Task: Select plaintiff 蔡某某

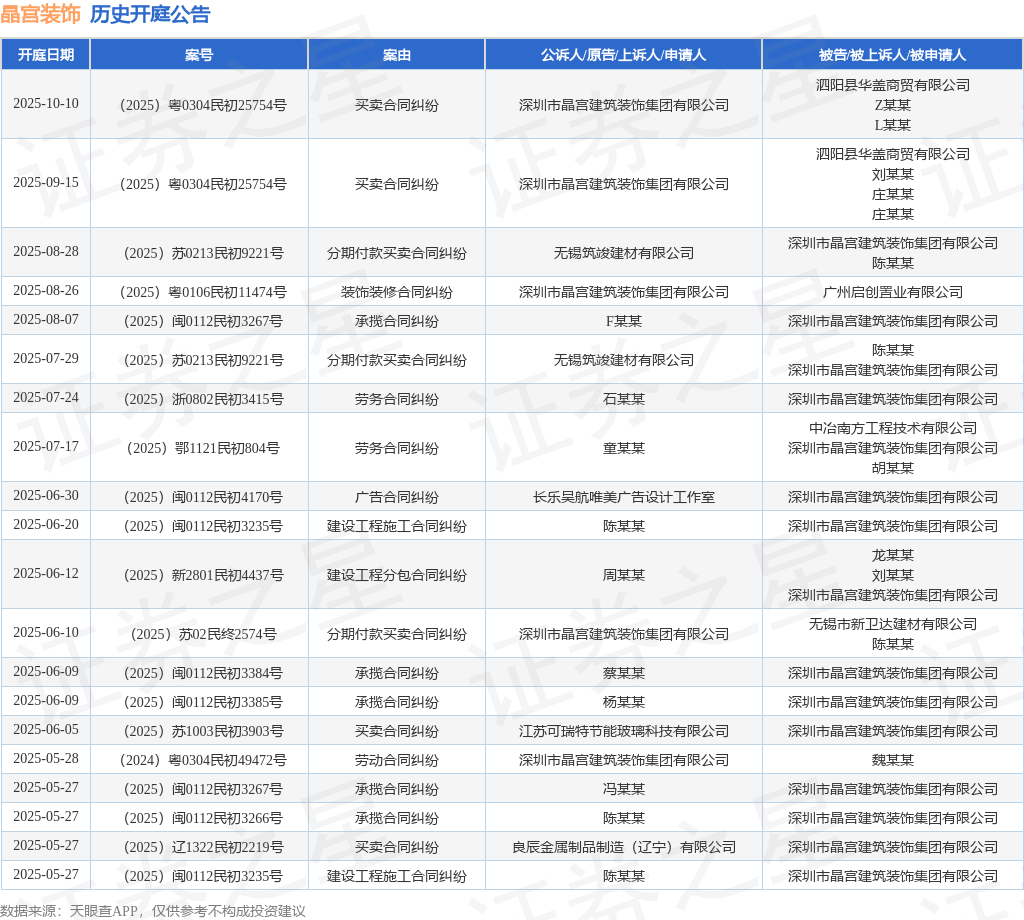Action: (x=624, y=673)
